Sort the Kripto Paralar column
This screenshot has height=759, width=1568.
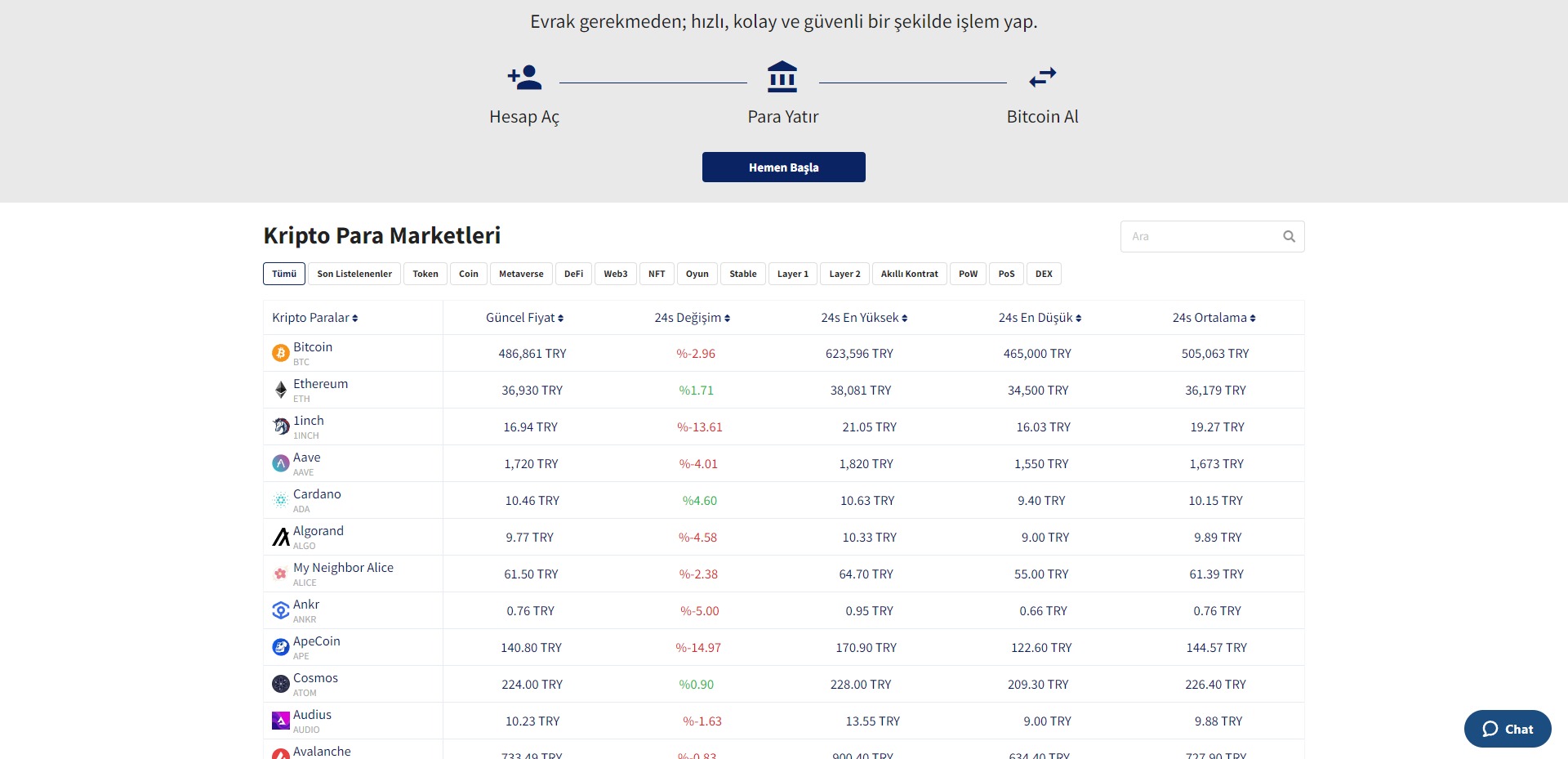click(x=314, y=318)
